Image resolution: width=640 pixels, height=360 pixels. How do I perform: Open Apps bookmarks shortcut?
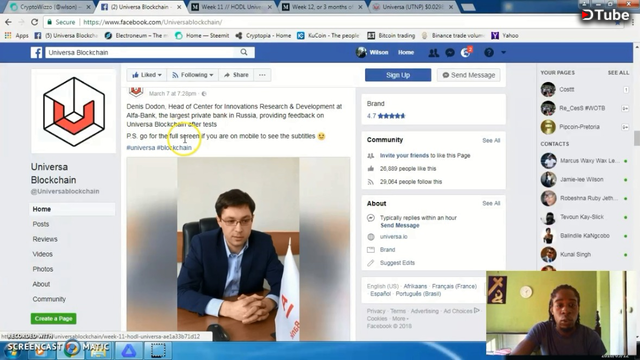[x=17, y=36]
